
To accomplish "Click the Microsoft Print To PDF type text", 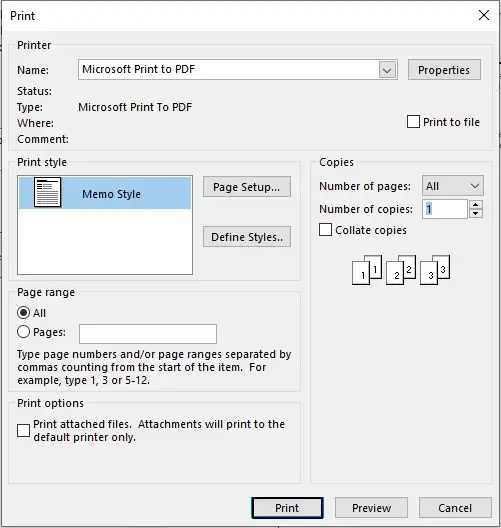I will [135, 107].
